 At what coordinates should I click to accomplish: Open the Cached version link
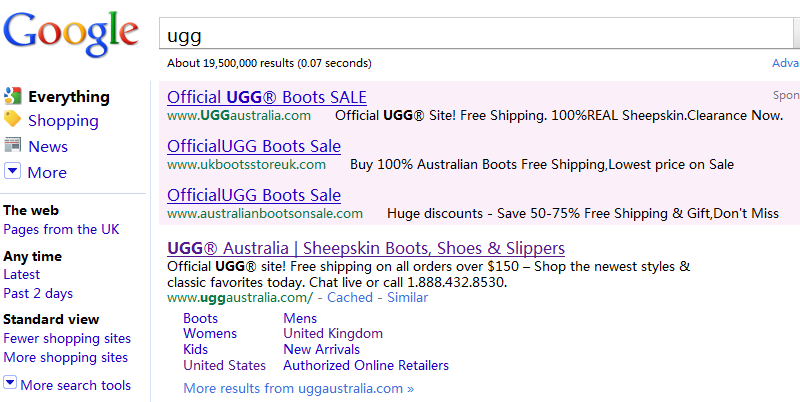pos(350,297)
